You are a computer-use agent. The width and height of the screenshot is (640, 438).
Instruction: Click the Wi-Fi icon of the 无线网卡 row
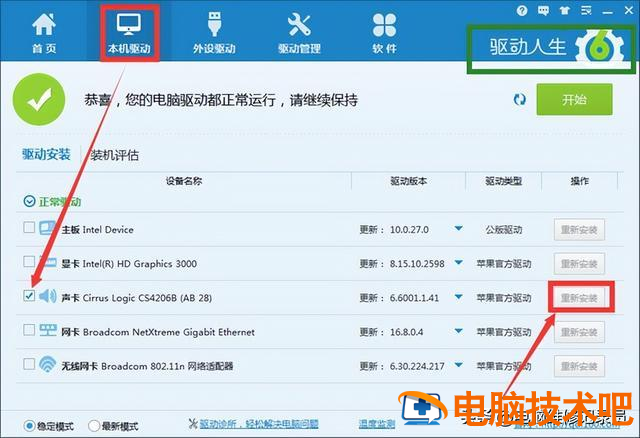48,364
